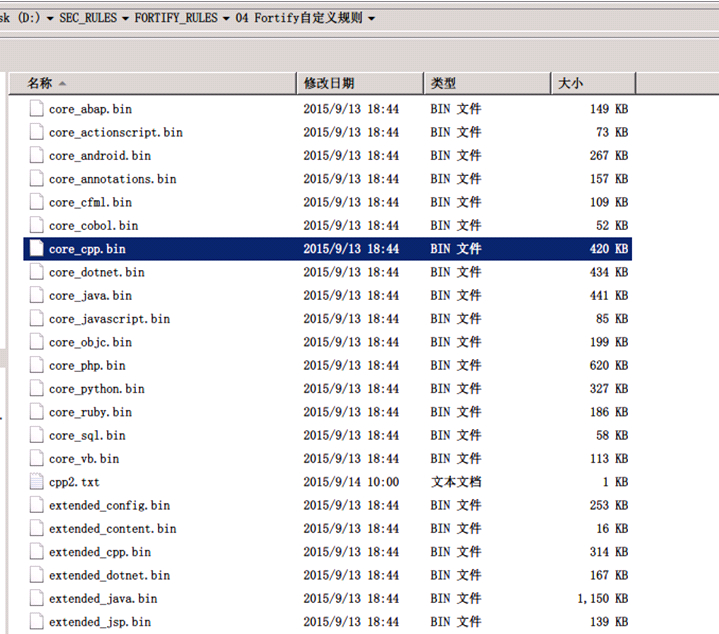This screenshot has height=634, width=719.
Task: Select the file name extended_config.bin
Action: click(x=109, y=506)
